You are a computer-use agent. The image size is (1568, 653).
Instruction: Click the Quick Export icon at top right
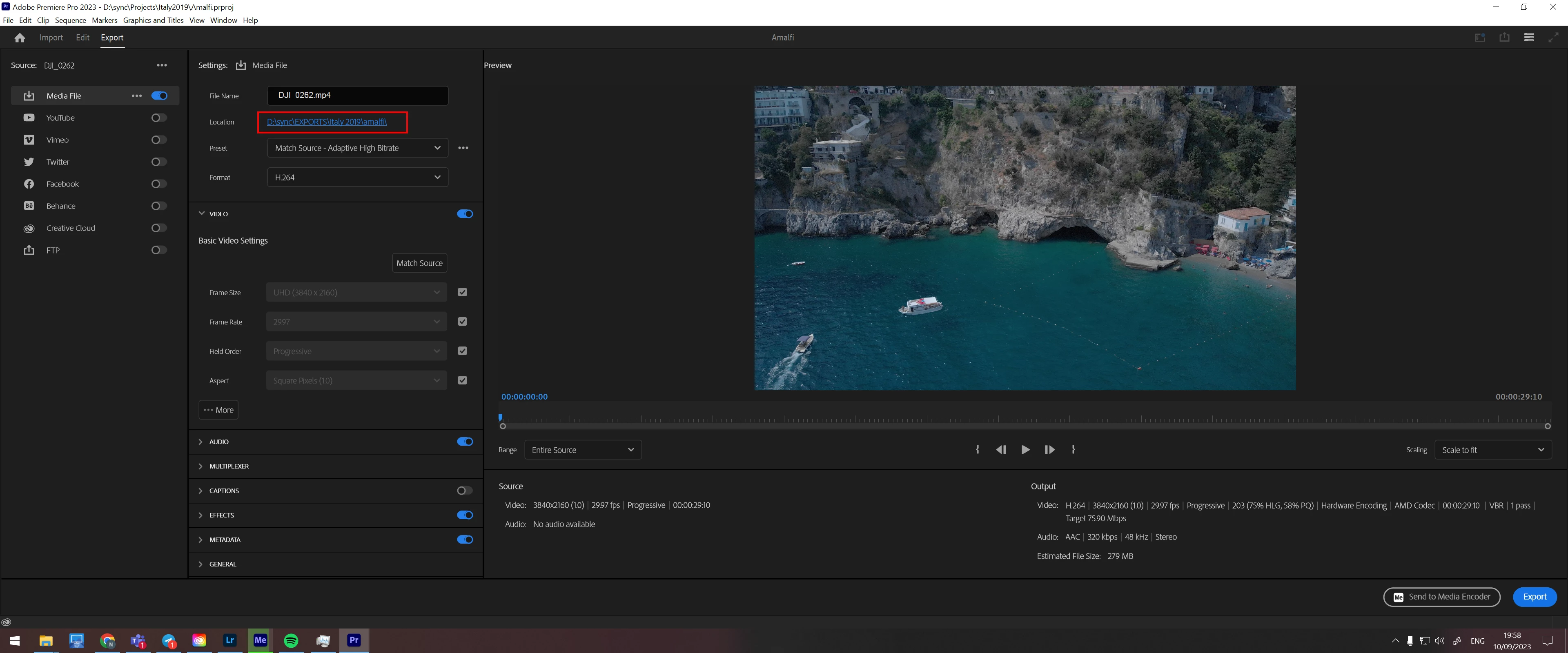point(1504,37)
